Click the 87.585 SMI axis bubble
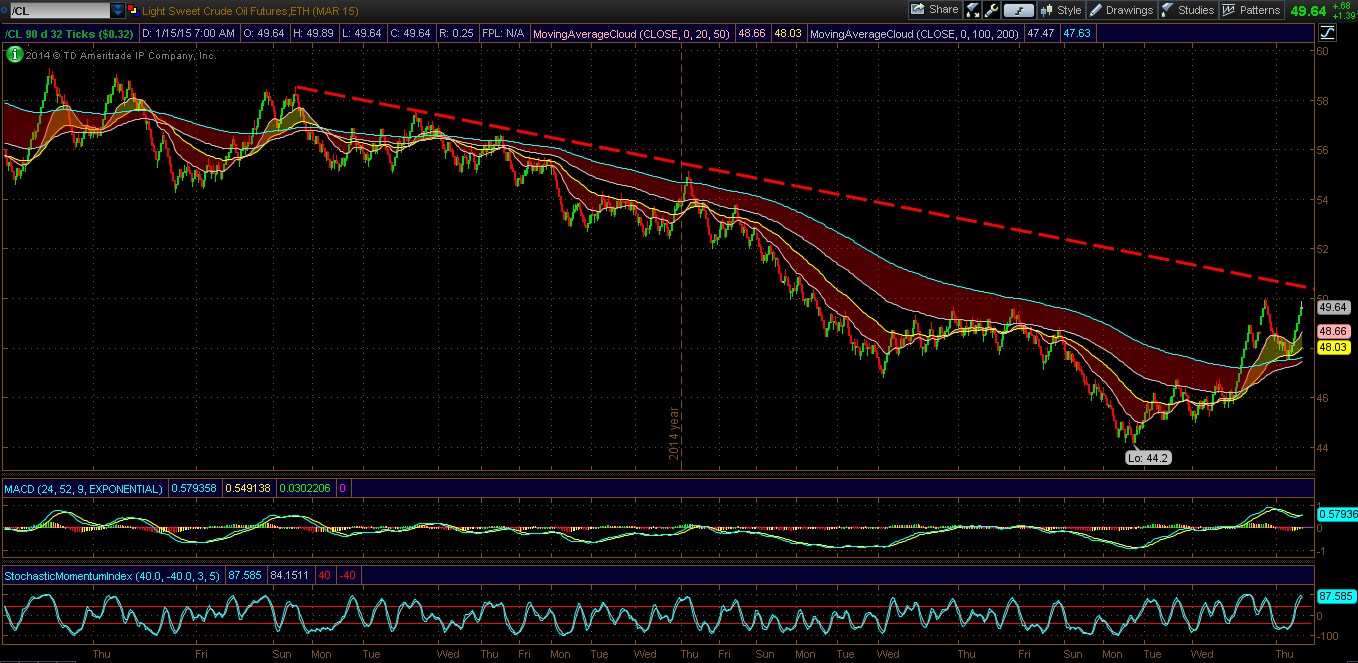 click(1335, 596)
